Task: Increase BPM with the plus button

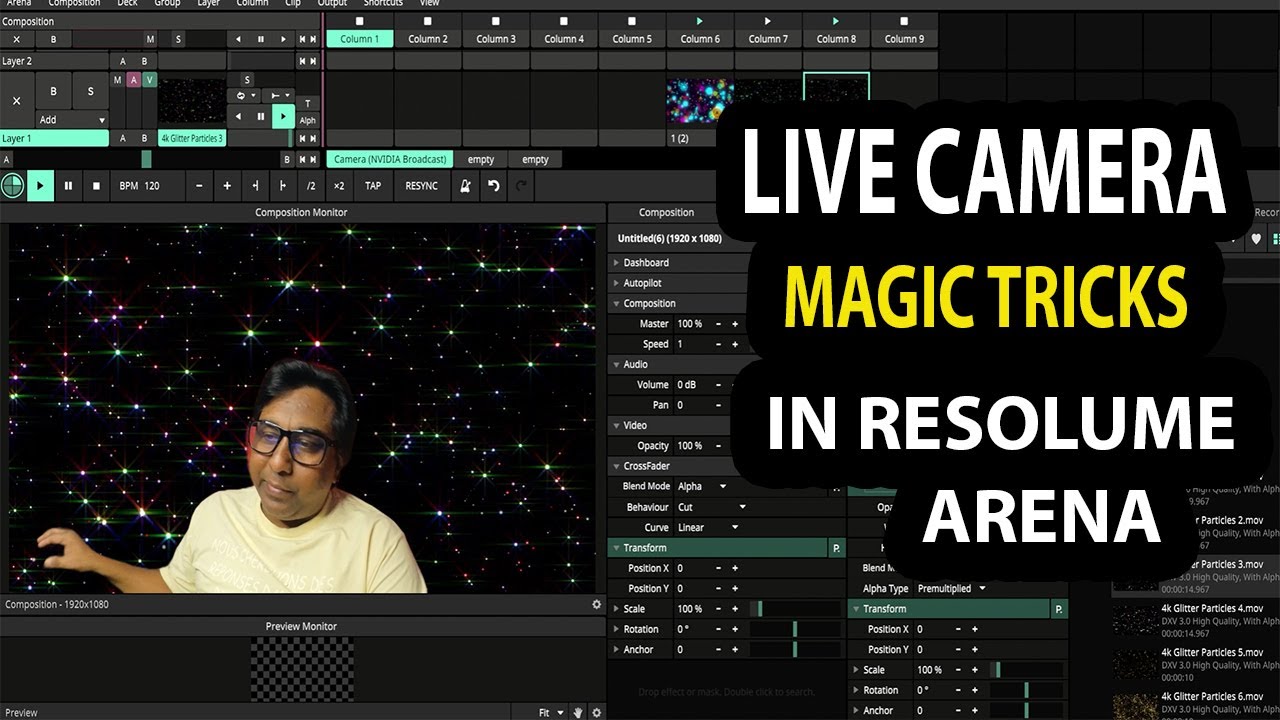Action: (x=227, y=186)
